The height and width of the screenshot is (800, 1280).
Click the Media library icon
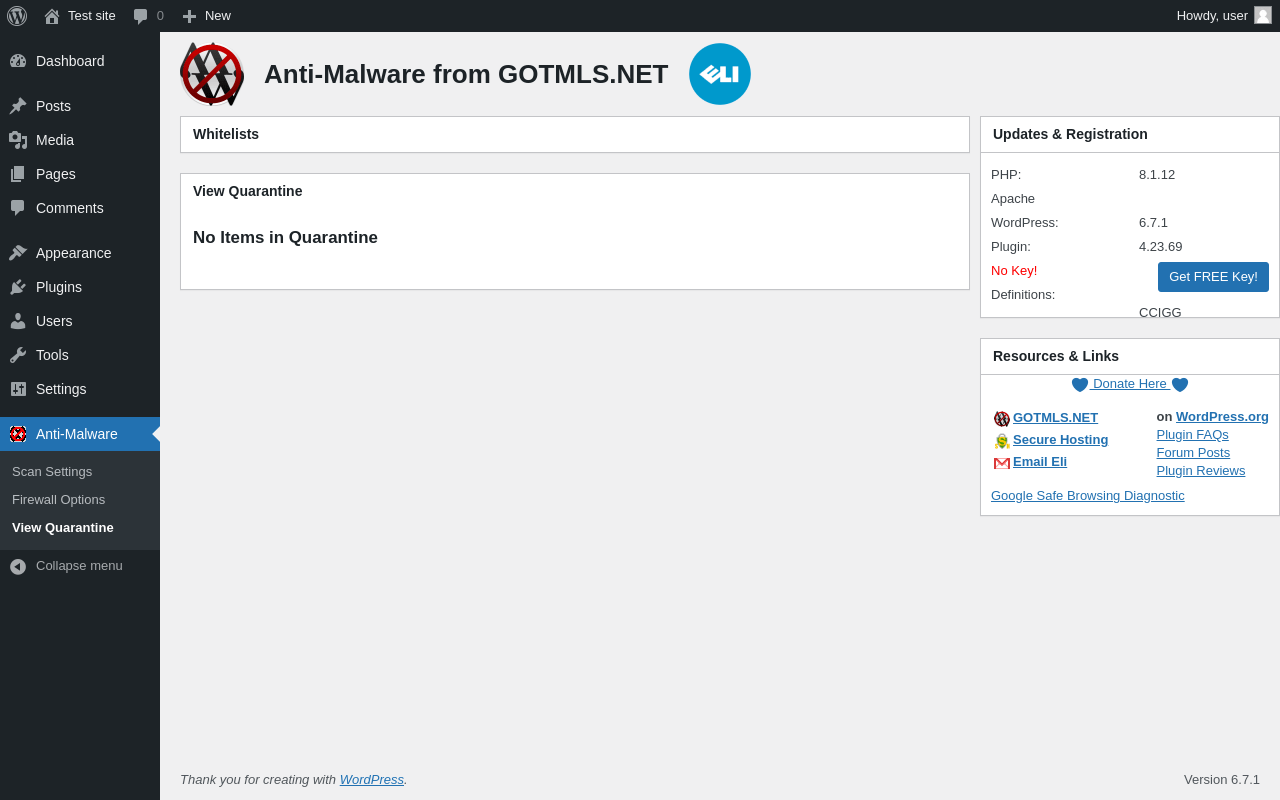coord(18,140)
